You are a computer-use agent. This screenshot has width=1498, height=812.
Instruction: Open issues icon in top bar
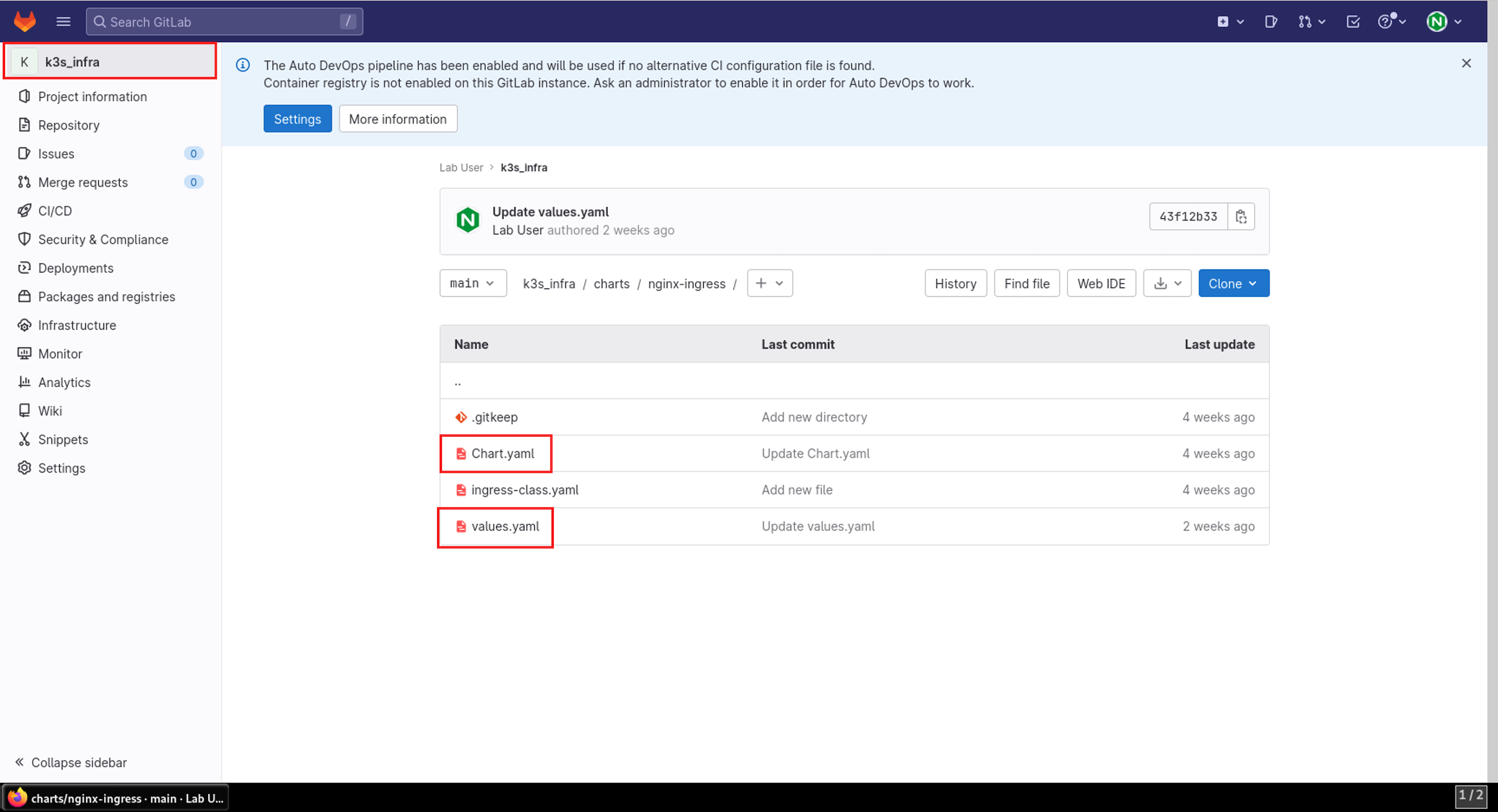point(1271,21)
